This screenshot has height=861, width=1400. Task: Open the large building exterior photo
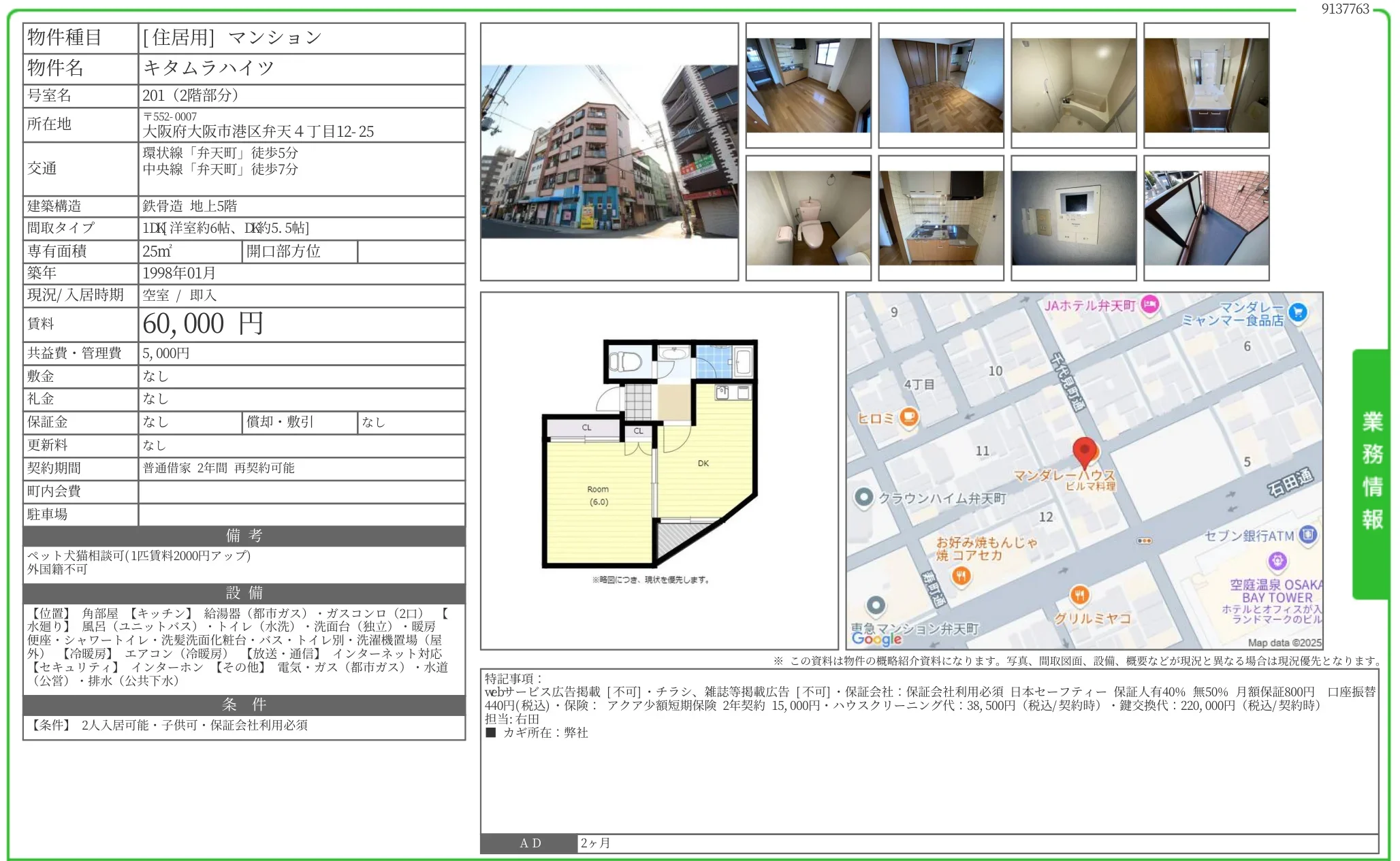(609, 151)
